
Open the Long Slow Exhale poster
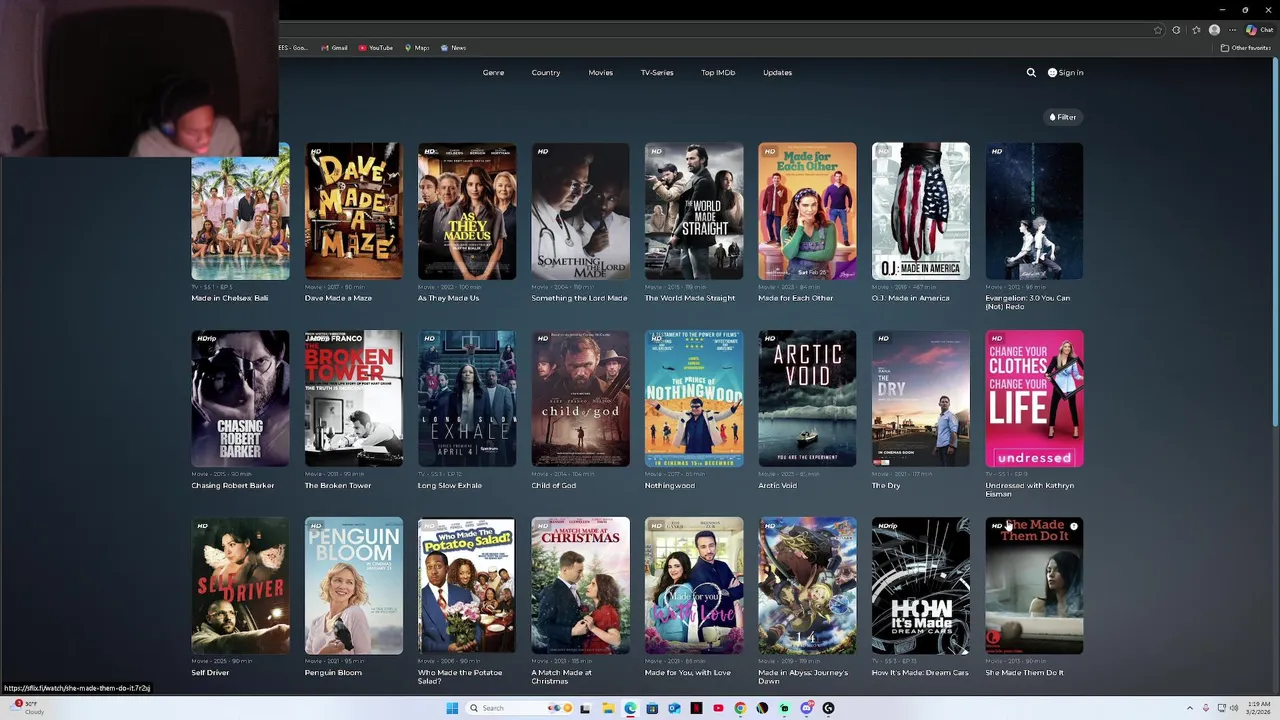click(x=467, y=398)
